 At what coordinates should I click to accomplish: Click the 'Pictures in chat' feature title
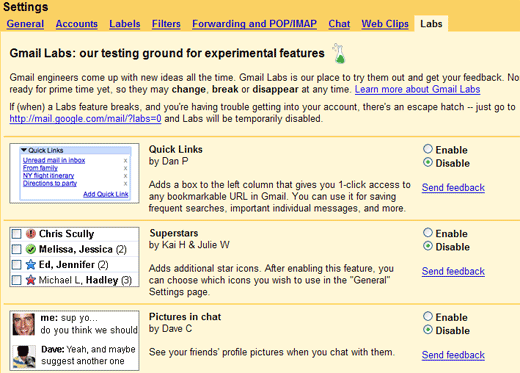coord(185,317)
